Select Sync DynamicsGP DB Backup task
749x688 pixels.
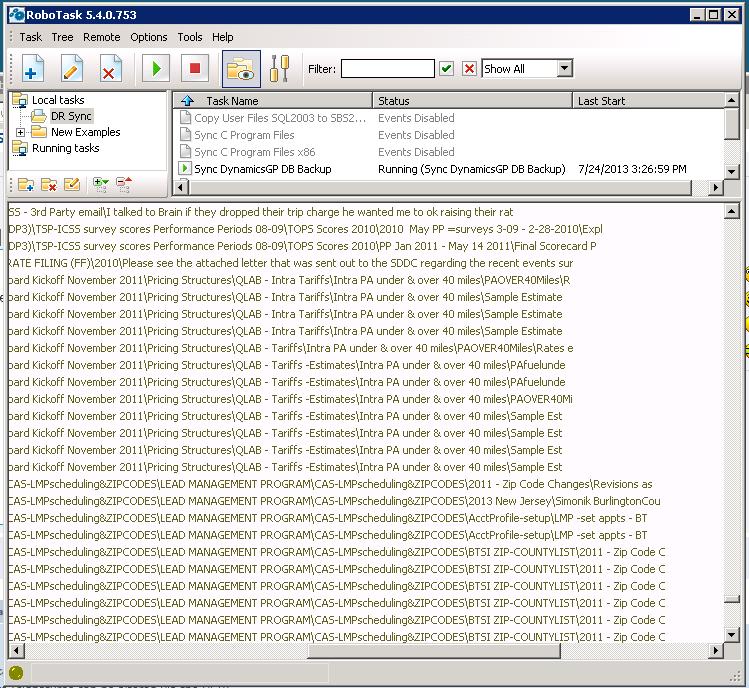(x=263, y=169)
